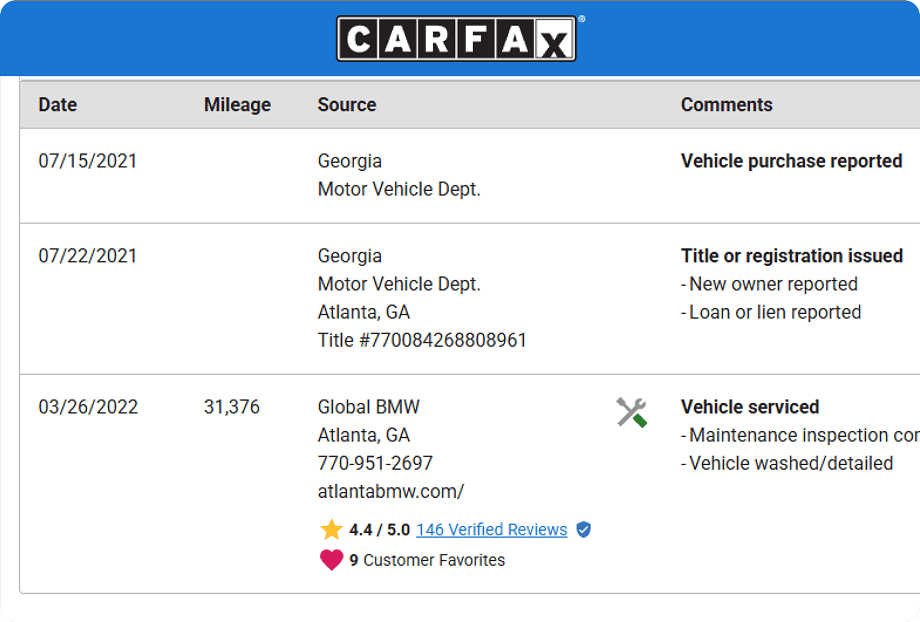Click Atlanta, GA under Global BMW
Viewport: 920px width, 622px height.
click(364, 435)
